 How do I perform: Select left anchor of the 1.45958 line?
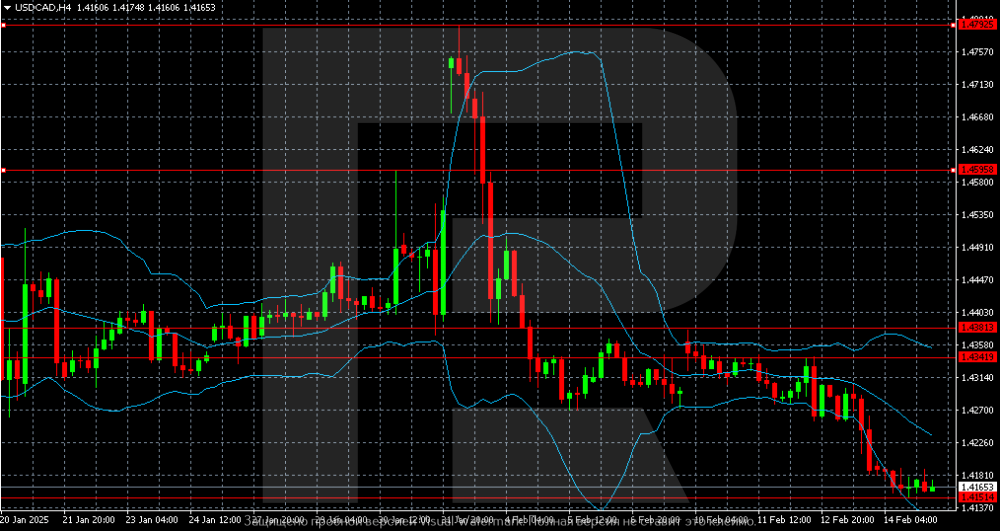point(3,170)
